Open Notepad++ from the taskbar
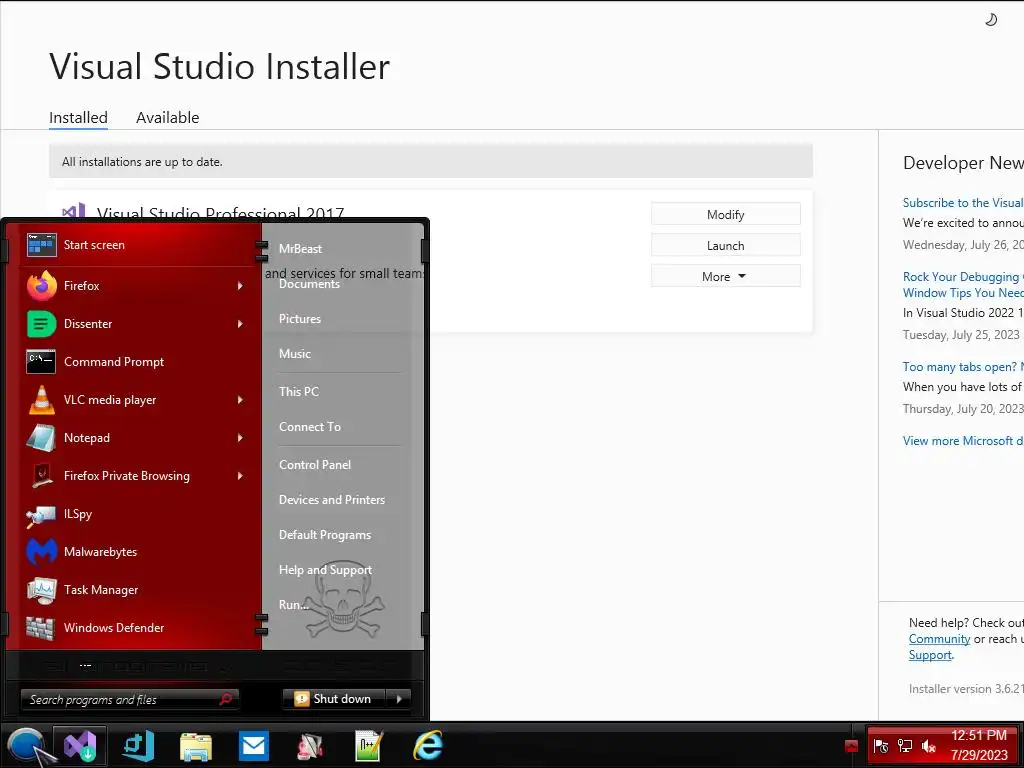This screenshot has height=768, width=1024. point(369,746)
